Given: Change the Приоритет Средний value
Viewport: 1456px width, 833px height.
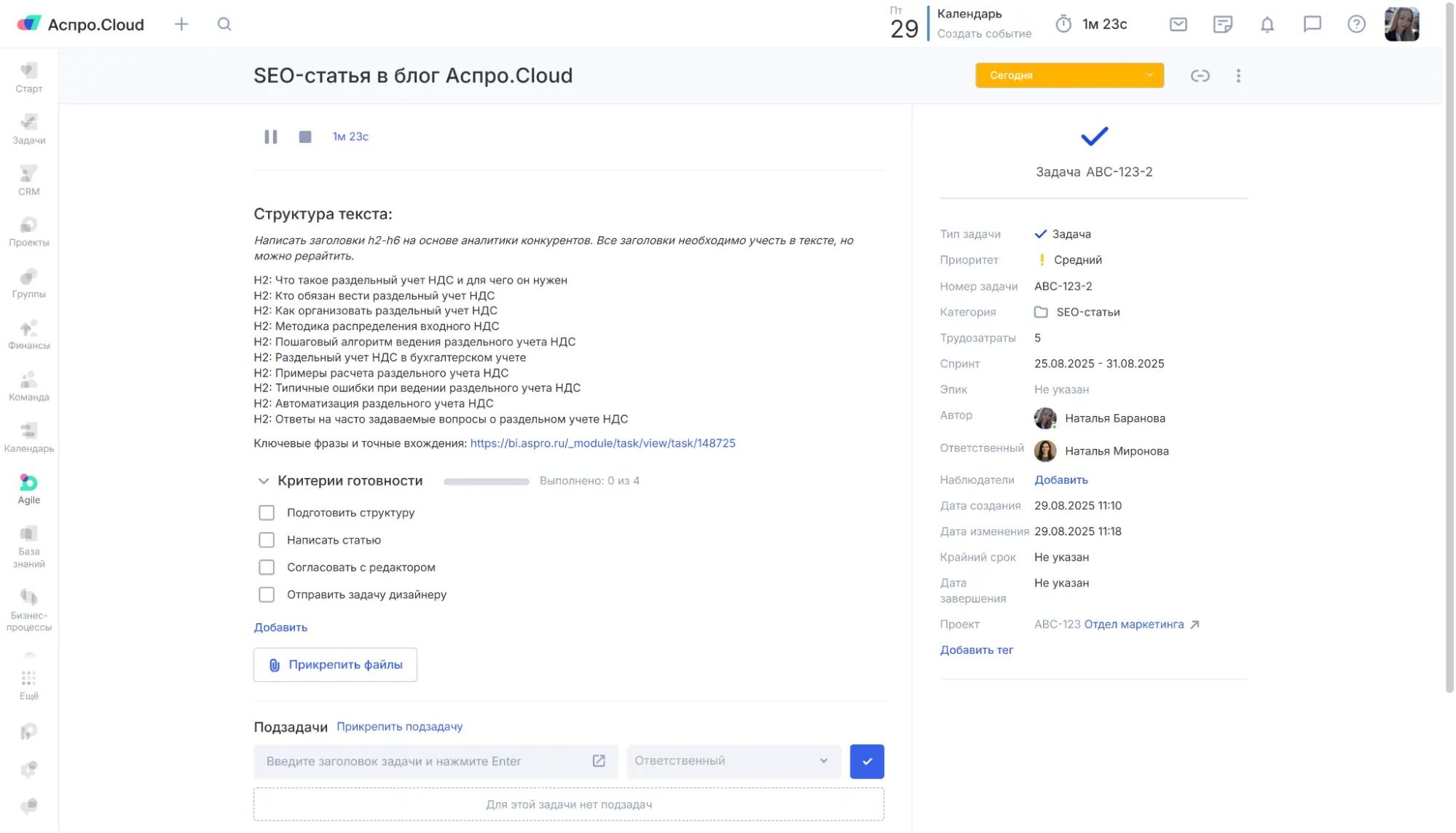Looking at the screenshot, I should pyautogui.click(x=1069, y=260).
